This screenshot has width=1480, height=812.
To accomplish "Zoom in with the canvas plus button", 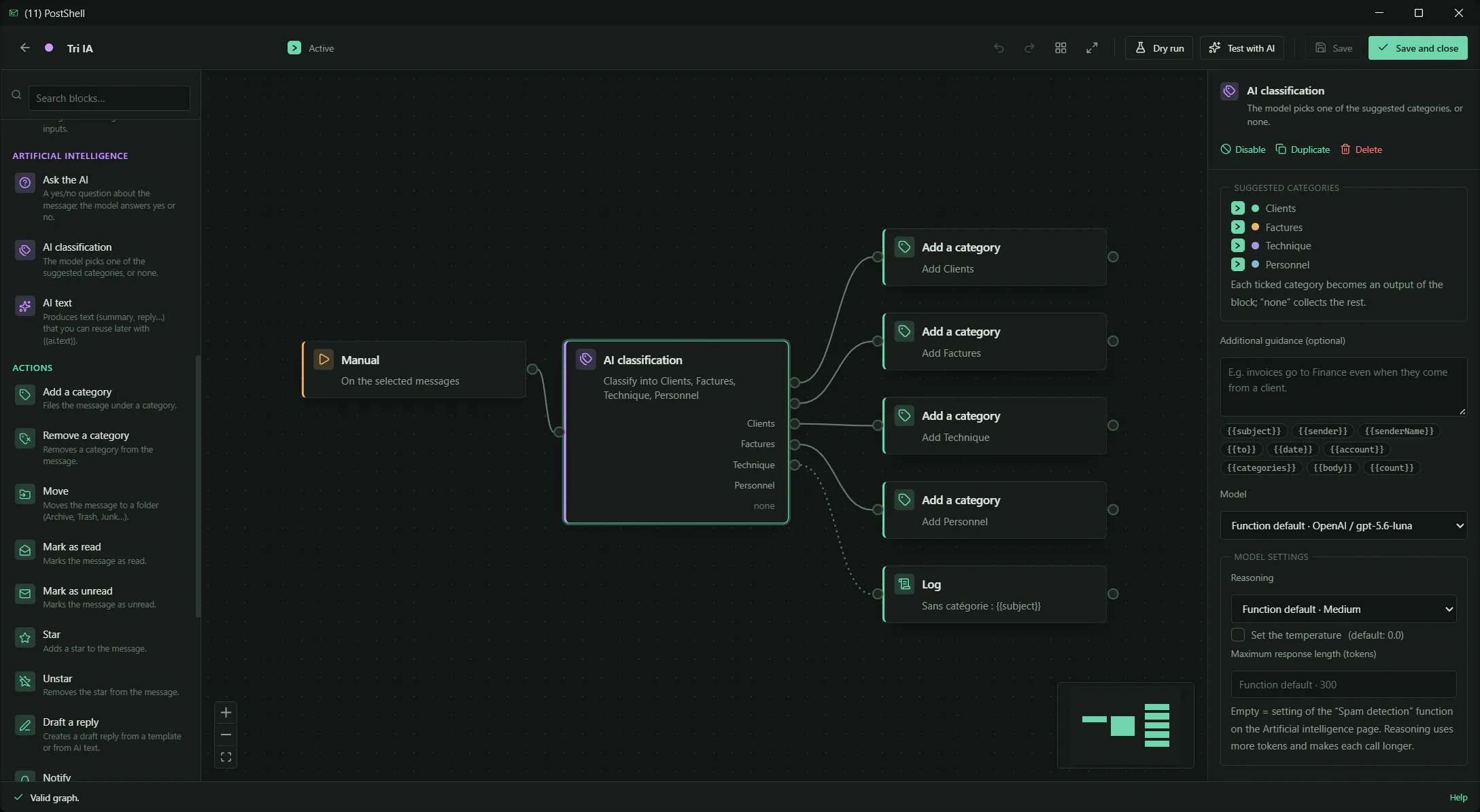I will [226, 712].
